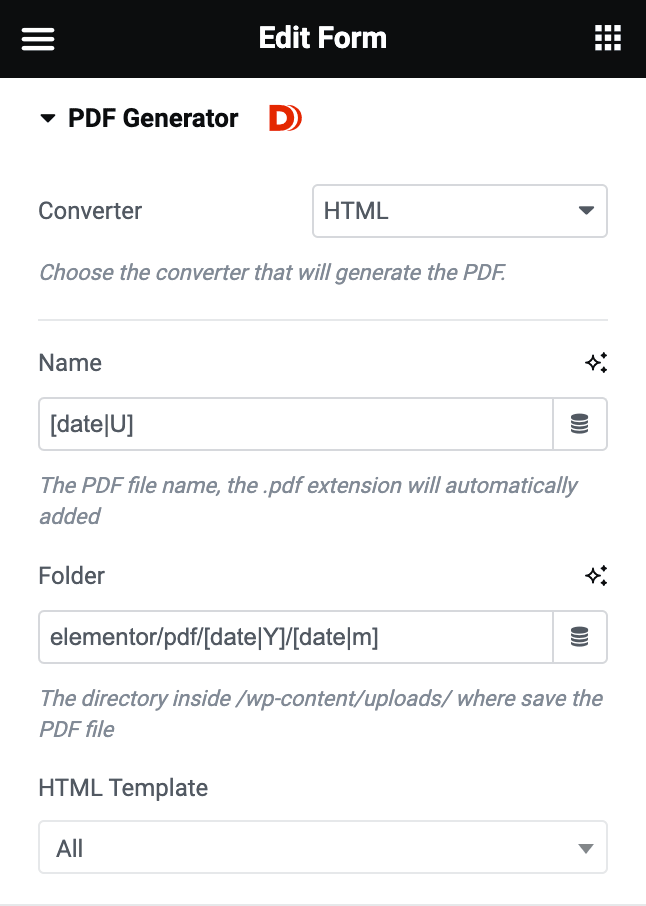Screen dimensions: 646x906
Task: Focus the Folder path input field
Action: pyautogui.click(x=295, y=637)
